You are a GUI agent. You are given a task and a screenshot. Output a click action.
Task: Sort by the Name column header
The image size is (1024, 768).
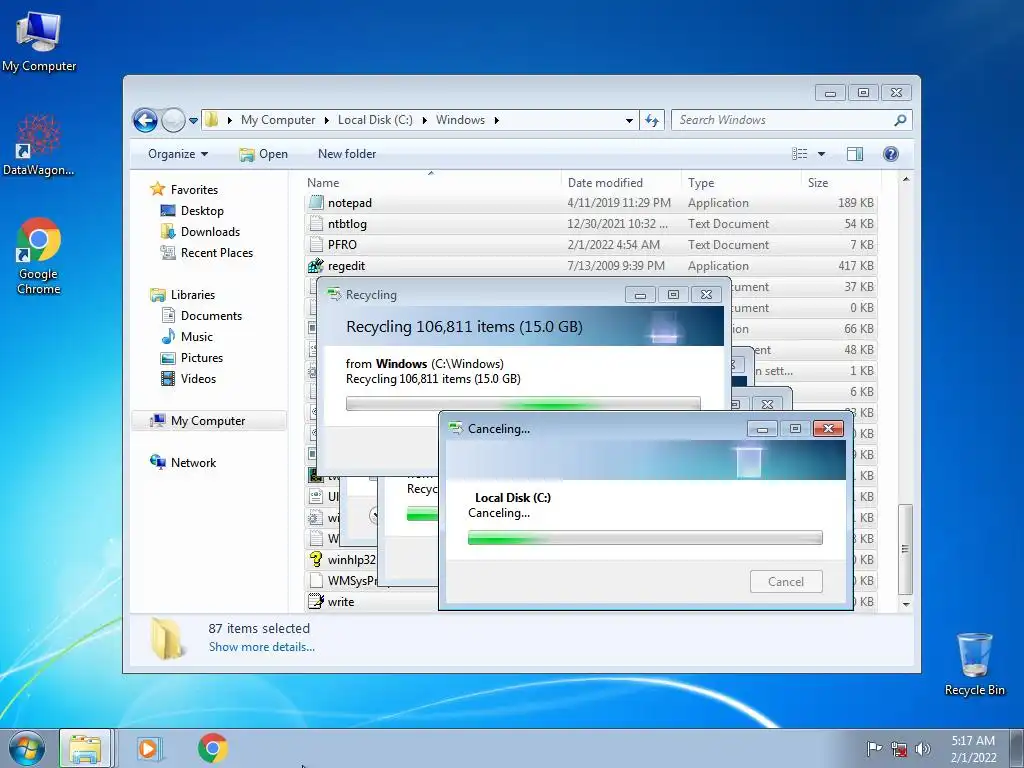(x=432, y=183)
